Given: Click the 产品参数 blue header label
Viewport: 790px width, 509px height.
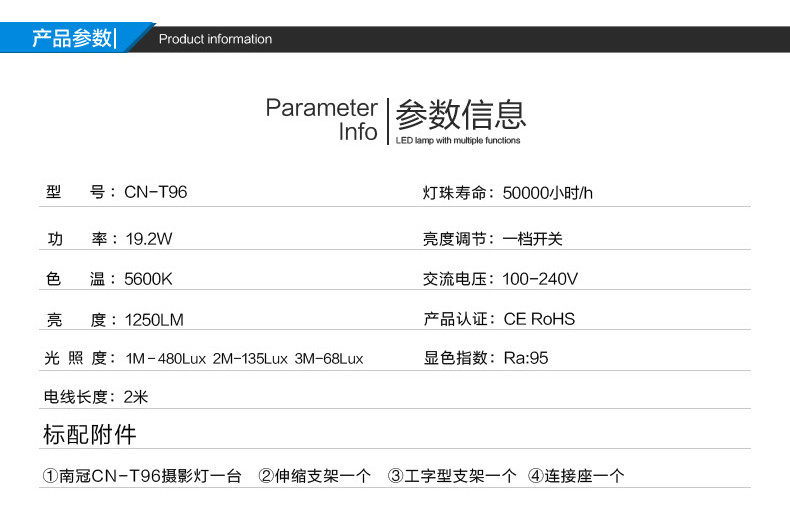Looking at the screenshot, I should 71,38.
